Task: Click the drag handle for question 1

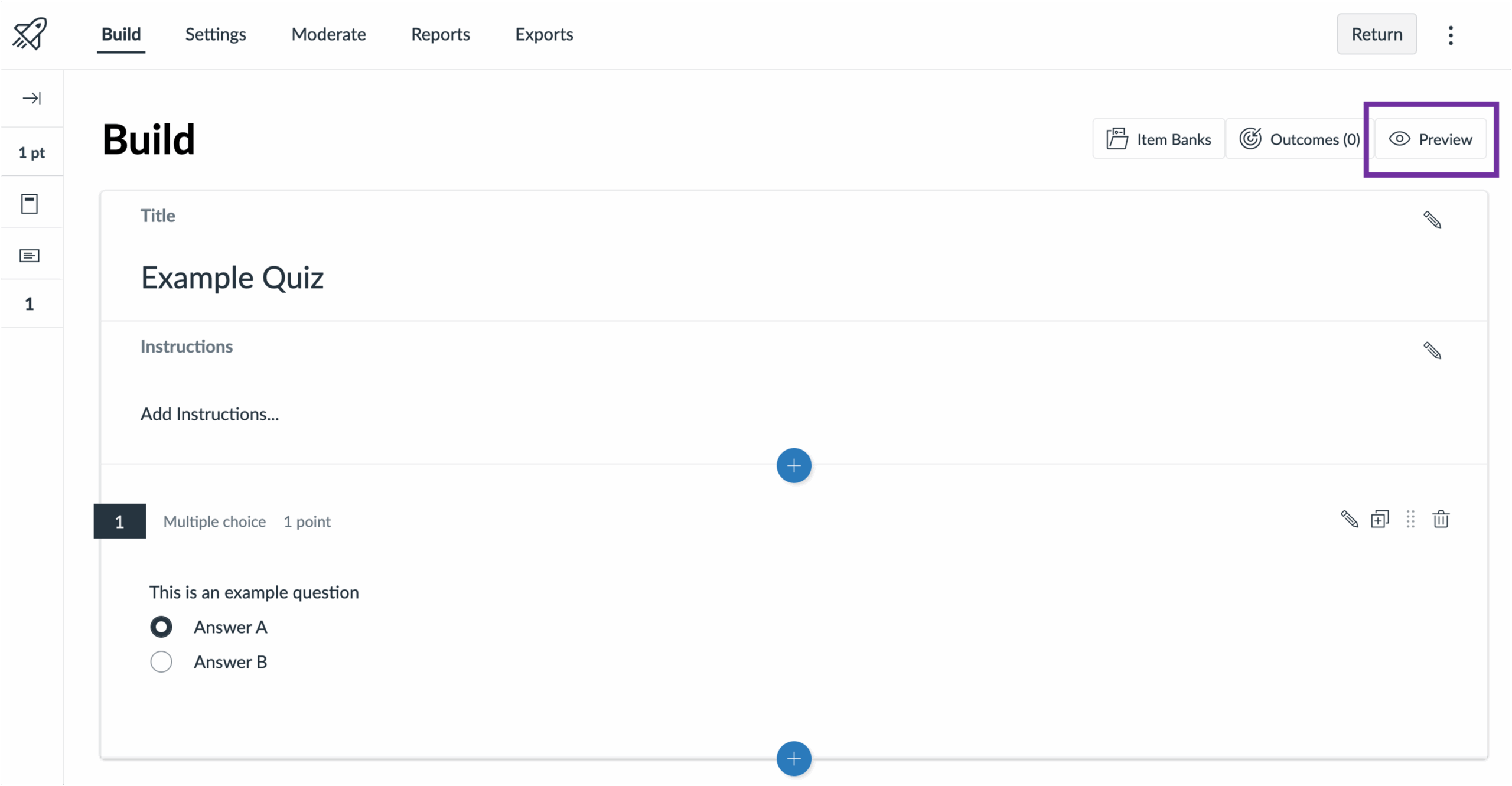Action: pyautogui.click(x=1410, y=520)
